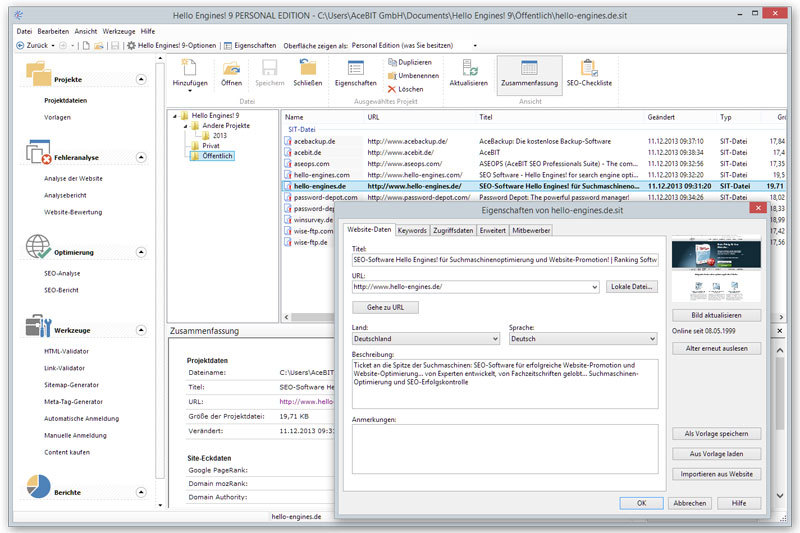Viewport: 800px width, 533px height.
Task: Open the Sprache dropdown
Action: (652, 339)
